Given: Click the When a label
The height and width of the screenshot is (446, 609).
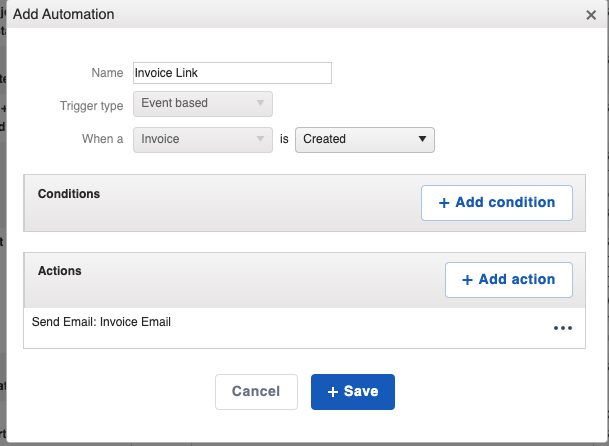Looking at the screenshot, I should (102, 139).
